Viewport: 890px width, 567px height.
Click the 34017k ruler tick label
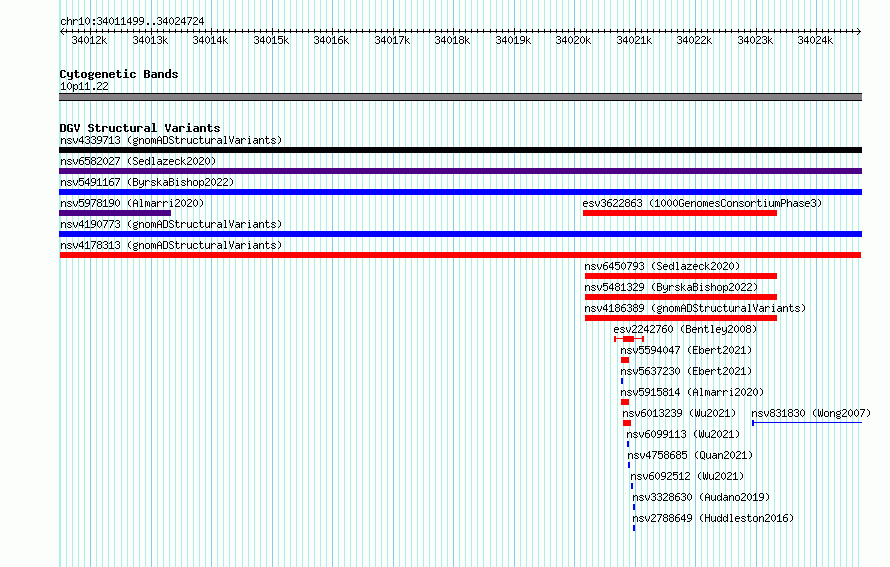point(392,41)
